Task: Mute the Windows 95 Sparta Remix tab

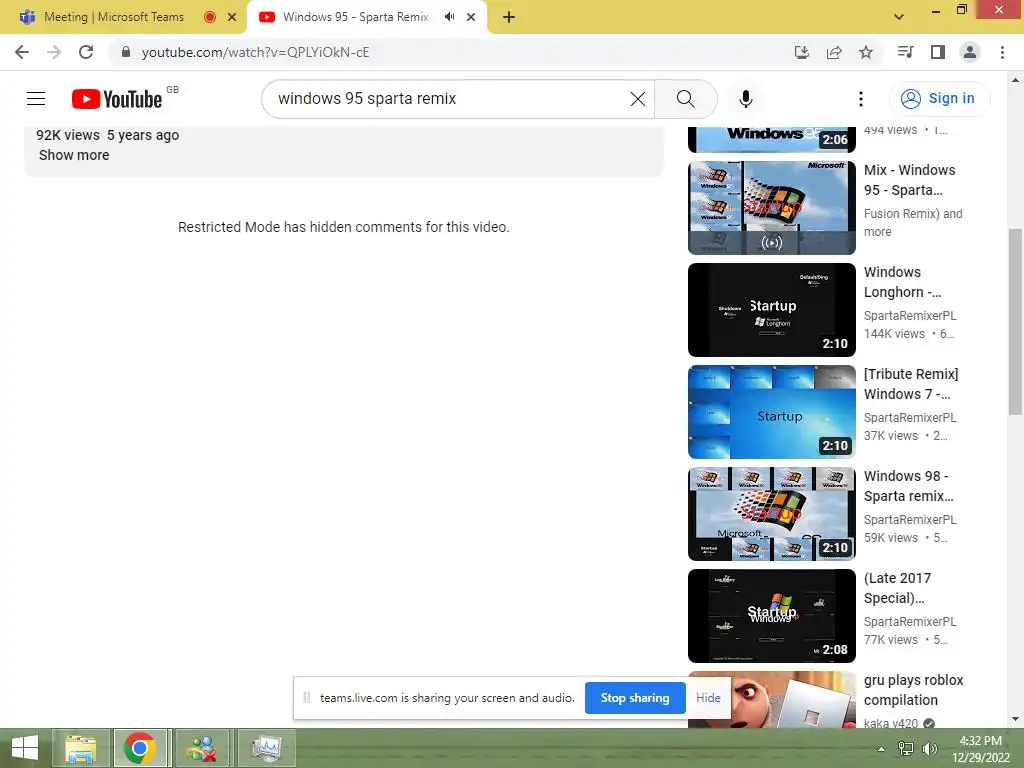Action: (449, 17)
